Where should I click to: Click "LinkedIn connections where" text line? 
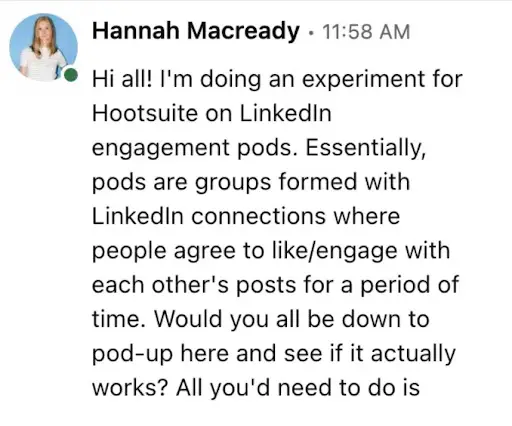(246, 216)
